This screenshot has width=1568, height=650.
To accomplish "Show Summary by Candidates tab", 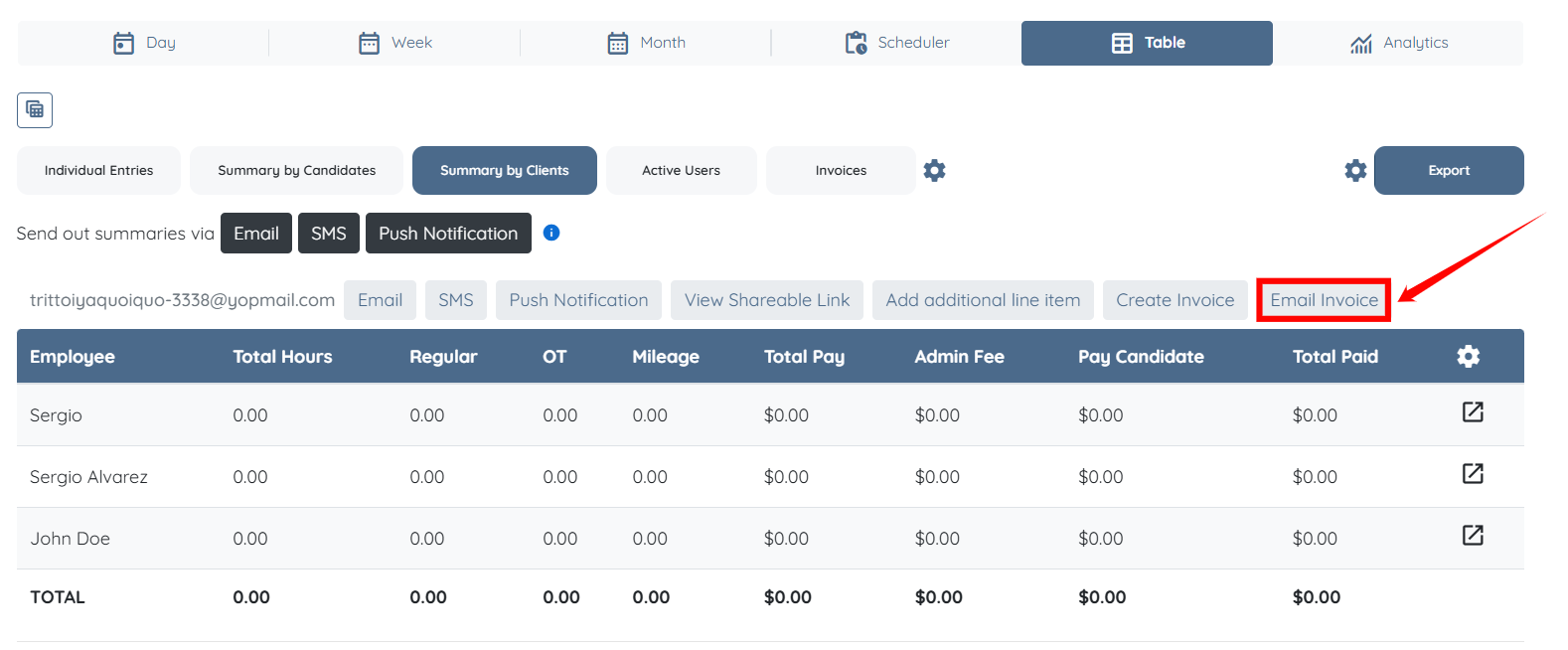I will point(296,170).
